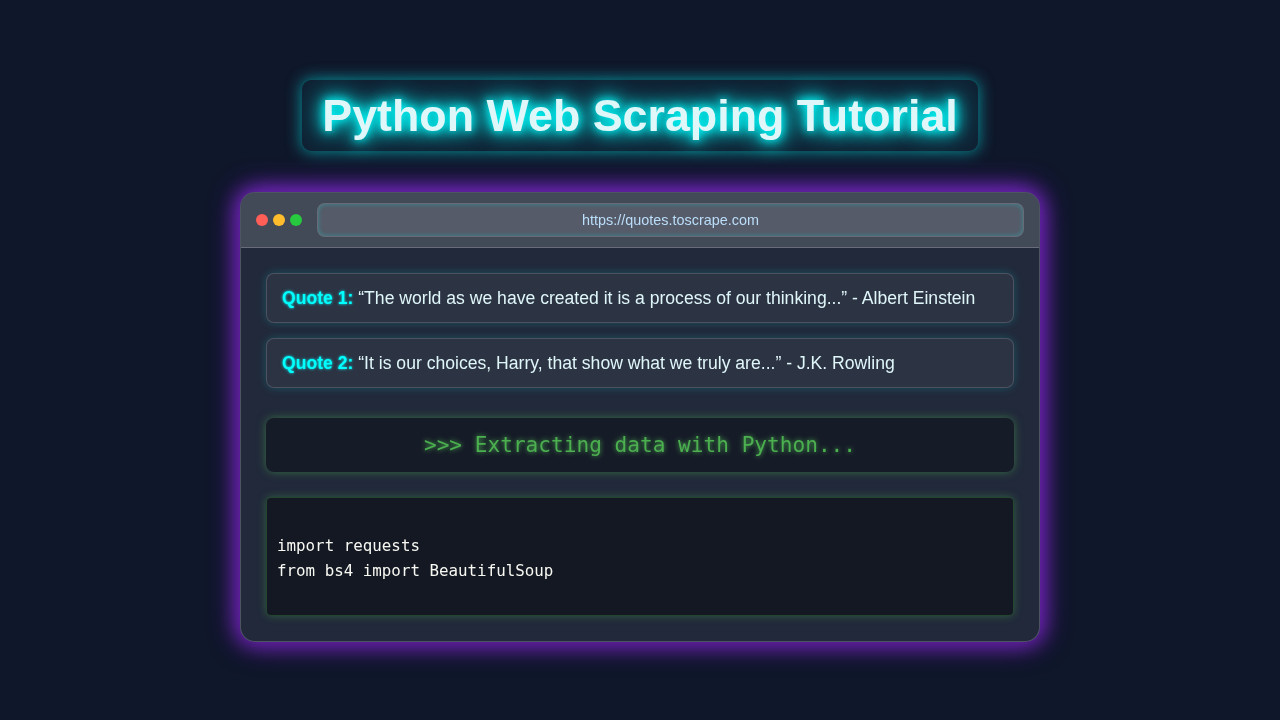This screenshot has width=1280, height=720.
Task: Select the J.K. Rowling quote card
Action: click(640, 362)
